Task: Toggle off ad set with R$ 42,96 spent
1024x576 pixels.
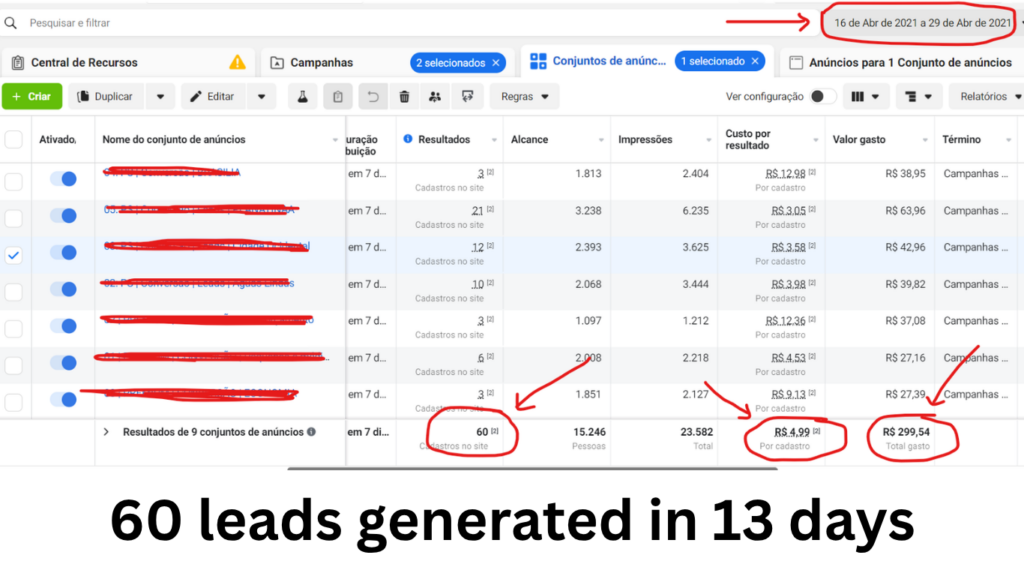Action: (x=63, y=252)
